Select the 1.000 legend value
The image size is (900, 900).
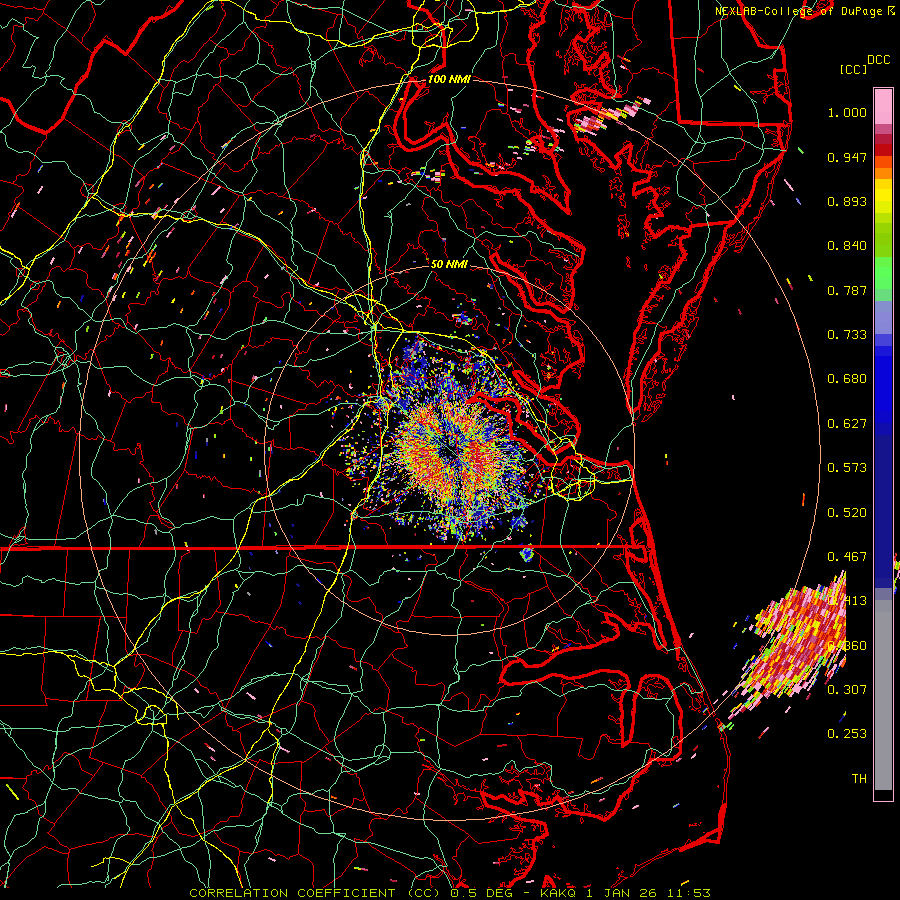click(847, 112)
